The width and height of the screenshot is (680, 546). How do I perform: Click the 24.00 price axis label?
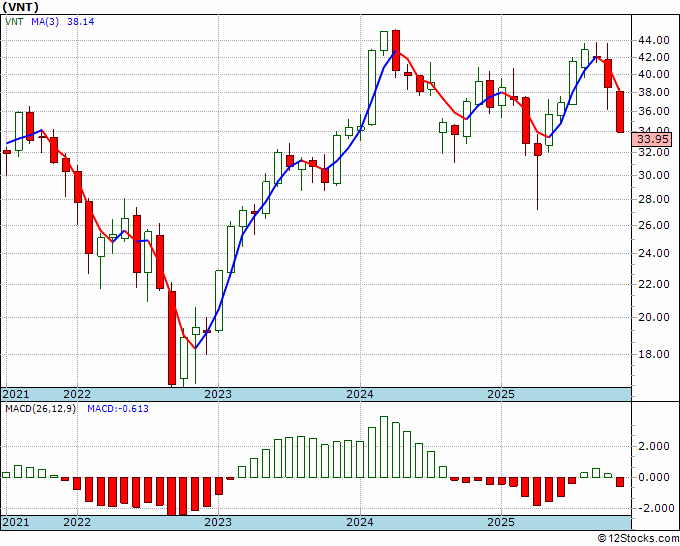click(x=653, y=253)
